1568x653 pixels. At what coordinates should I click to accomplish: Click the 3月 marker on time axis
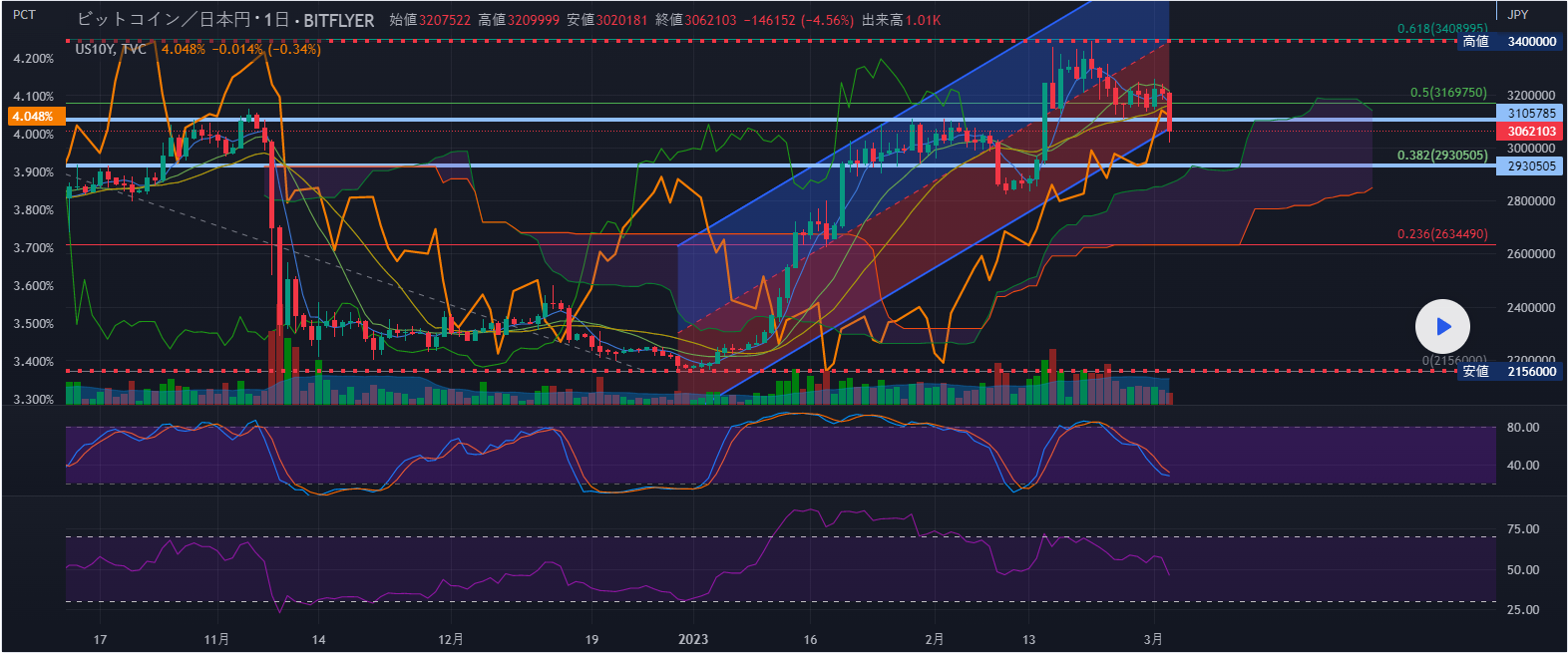[x=1153, y=639]
